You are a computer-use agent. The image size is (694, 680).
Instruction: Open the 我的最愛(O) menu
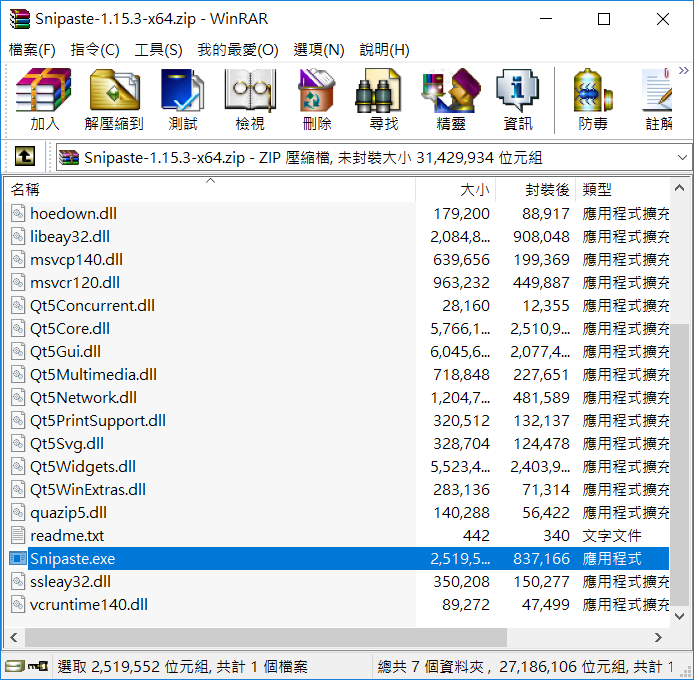click(x=238, y=50)
